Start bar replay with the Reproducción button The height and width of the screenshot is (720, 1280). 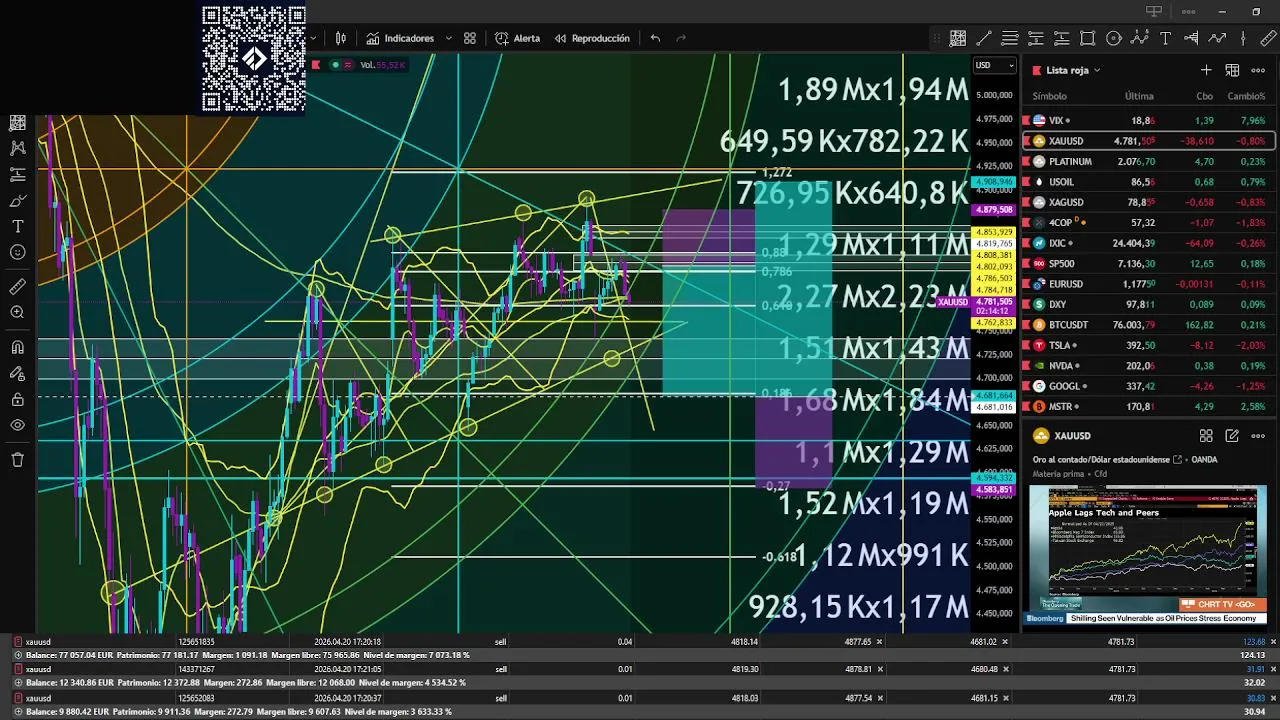click(x=592, y=38)
